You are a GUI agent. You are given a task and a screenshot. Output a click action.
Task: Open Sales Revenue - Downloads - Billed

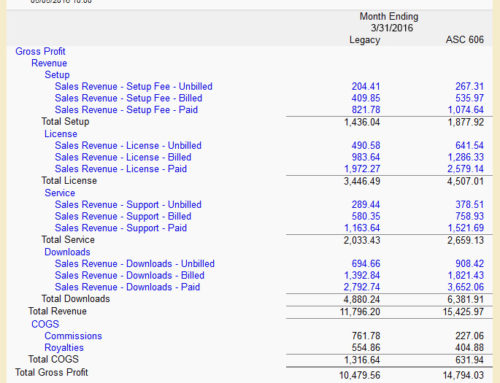tap(130, 275)
